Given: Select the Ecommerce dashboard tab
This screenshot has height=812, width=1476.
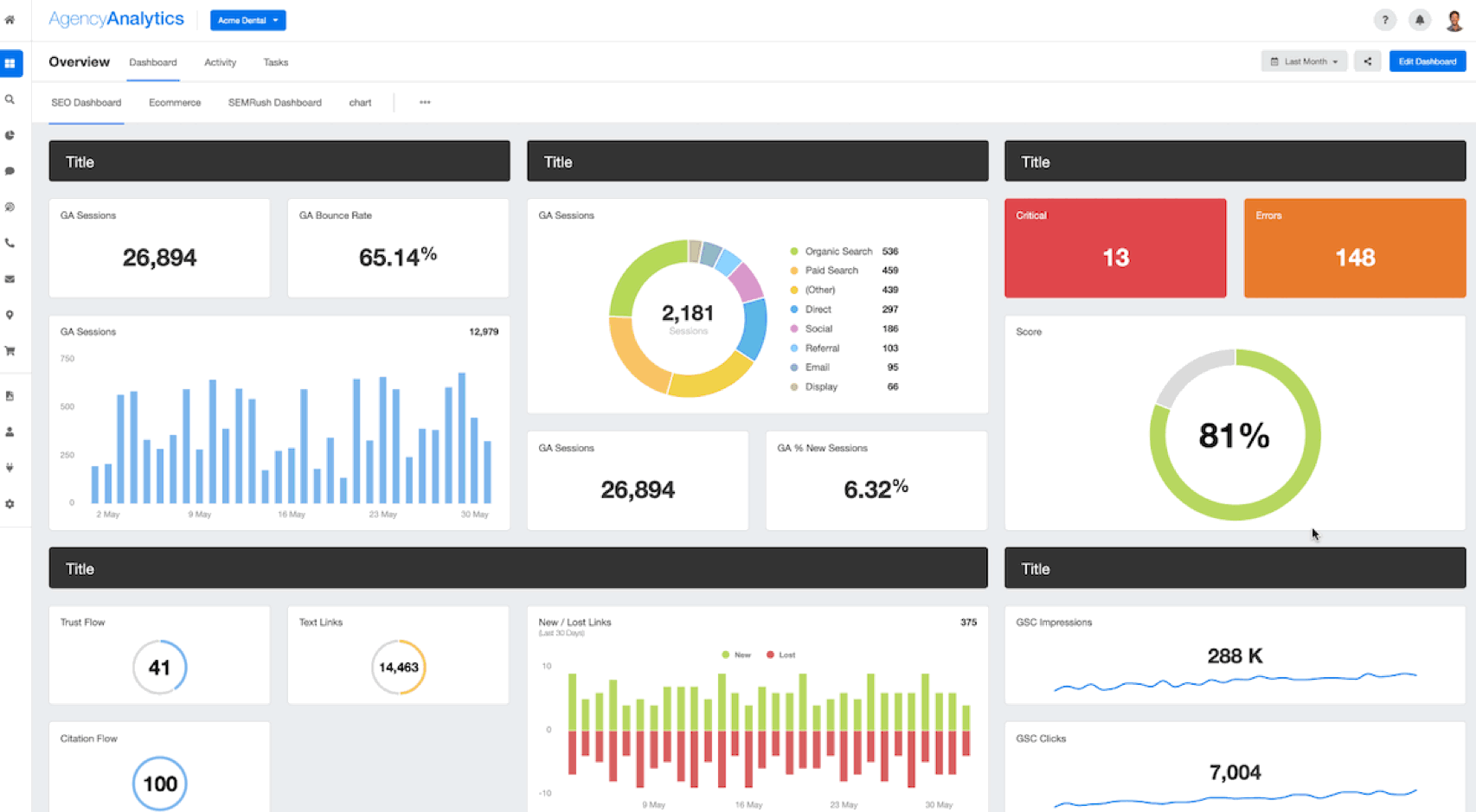Looking at the screenshot, I should [x=175, y=102].
